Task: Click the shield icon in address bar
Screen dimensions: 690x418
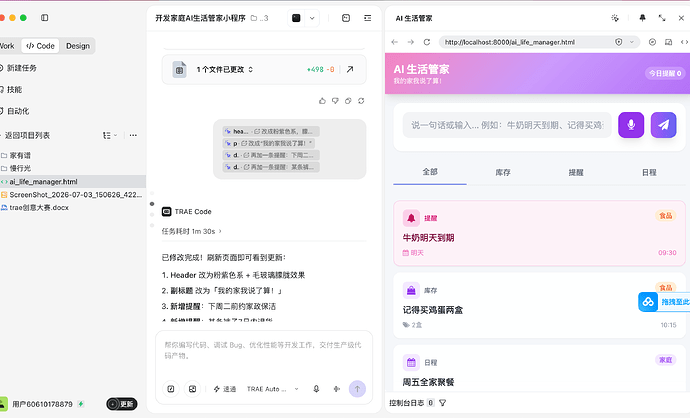Action: click(619, 42)
